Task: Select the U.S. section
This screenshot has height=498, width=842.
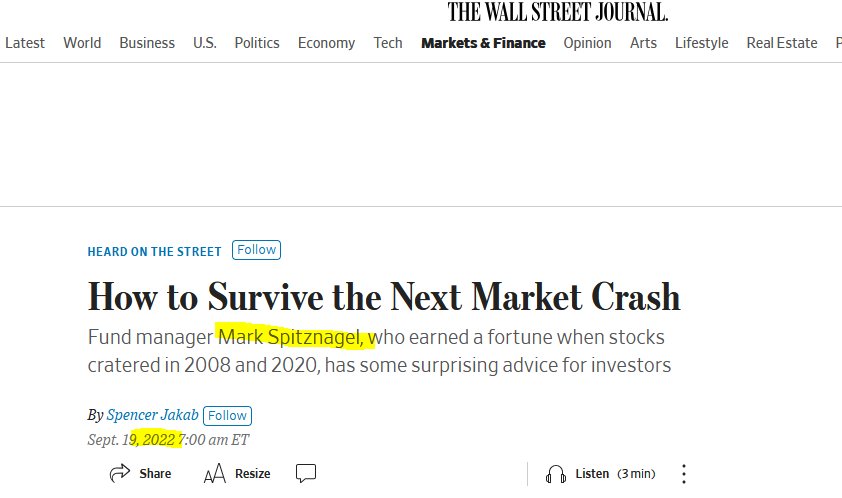Action: tap(205, 43)
